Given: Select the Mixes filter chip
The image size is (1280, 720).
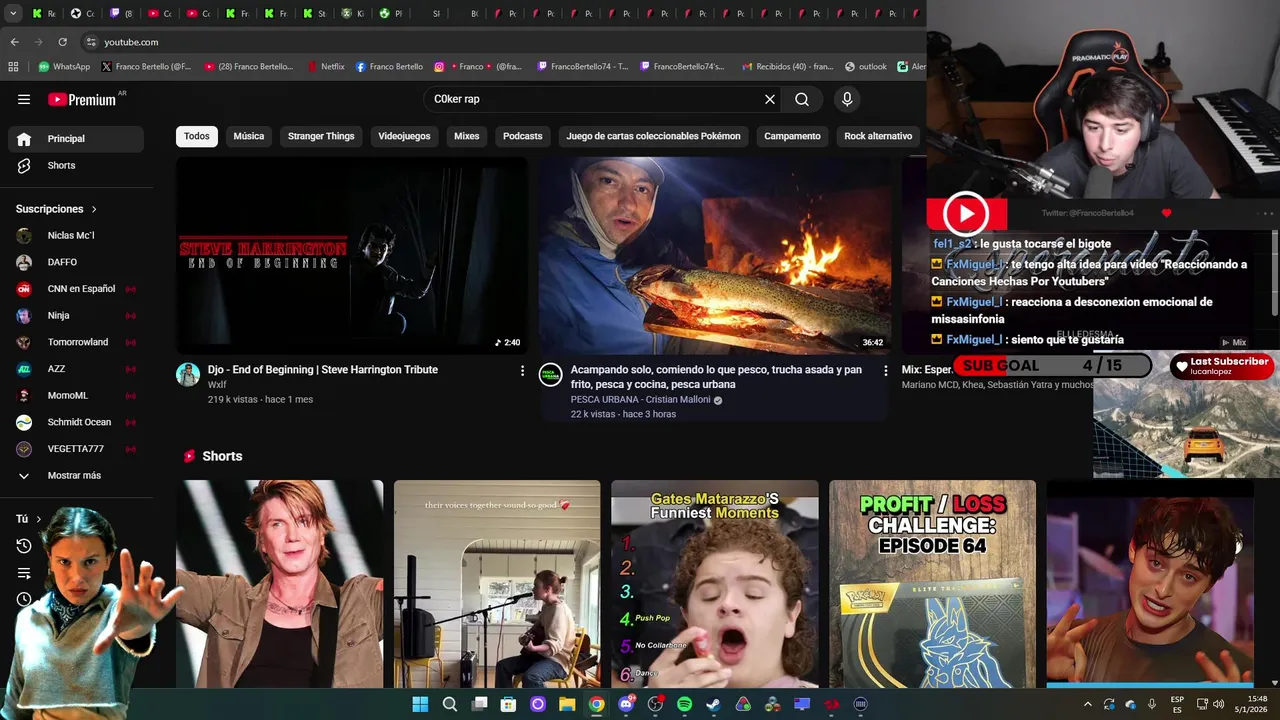Looking at the screenshot, I should coord(467,136).
